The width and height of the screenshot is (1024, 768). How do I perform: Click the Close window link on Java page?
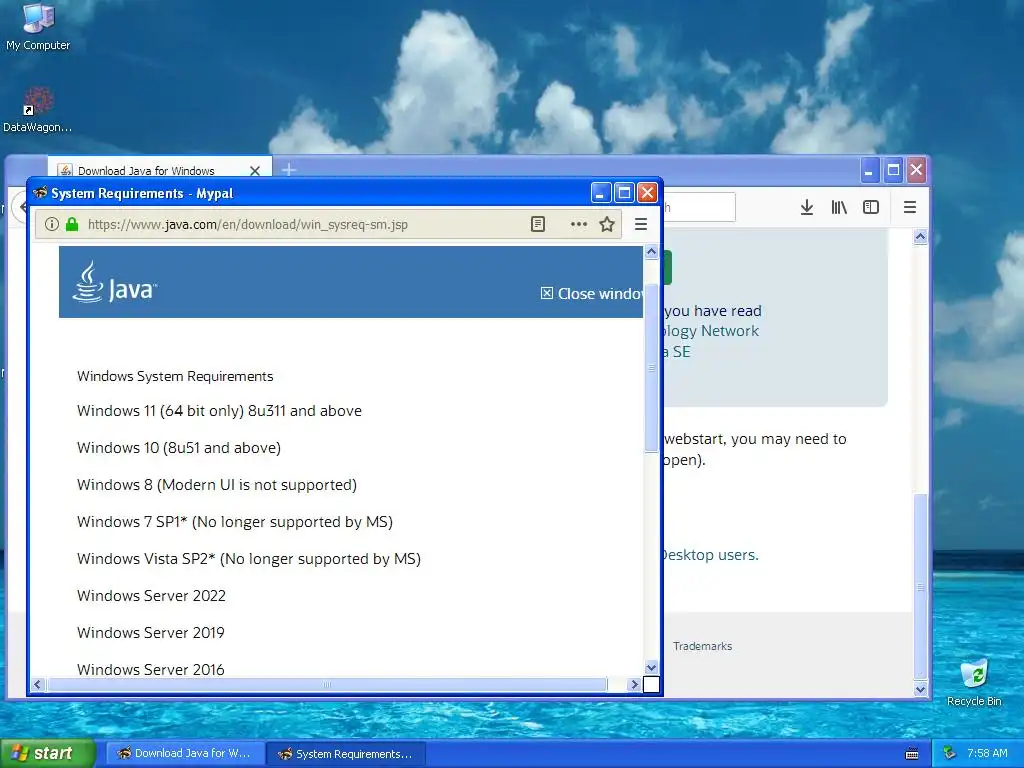592,294
